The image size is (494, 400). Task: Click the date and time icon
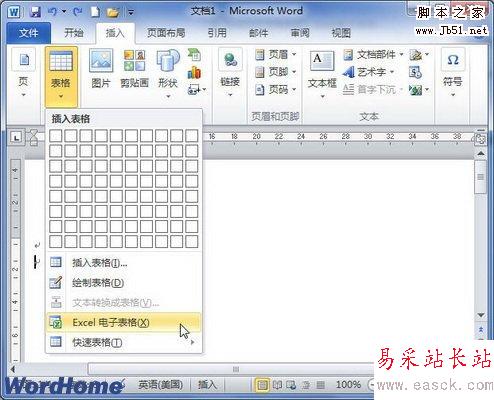click(x=415, y=72)
